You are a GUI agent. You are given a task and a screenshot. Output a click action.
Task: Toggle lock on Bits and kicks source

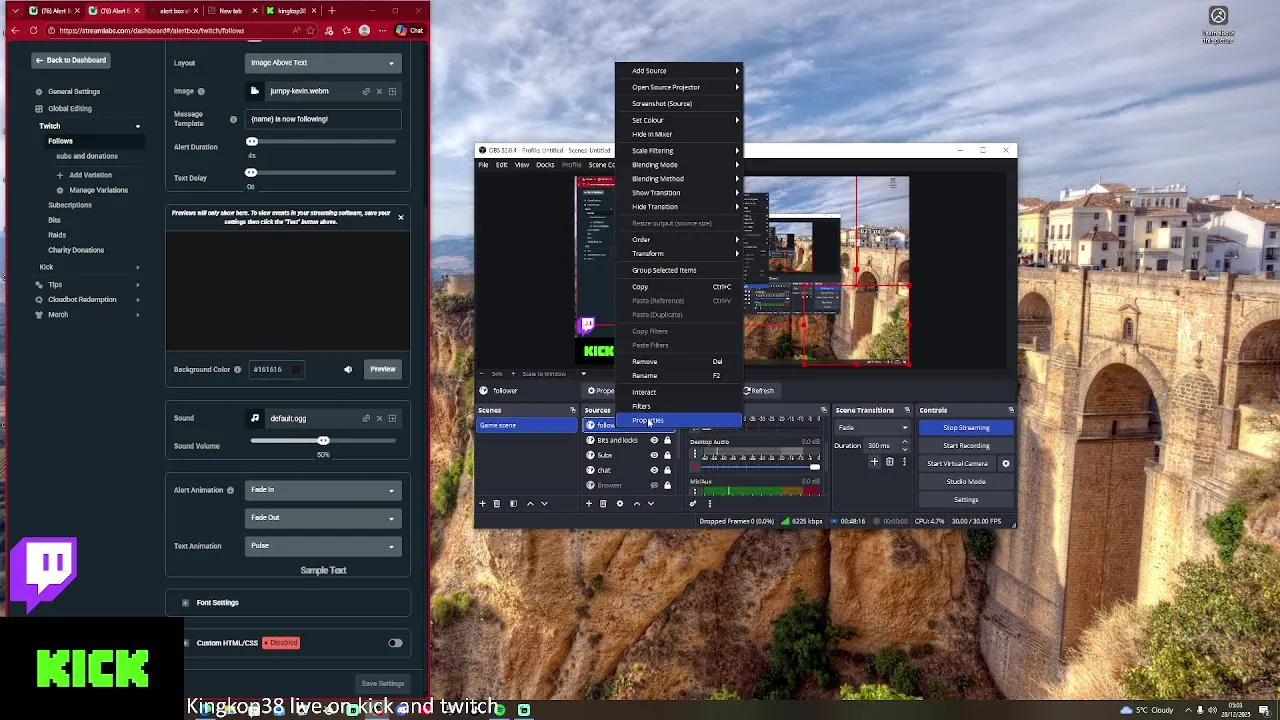[x=667, y=440]
